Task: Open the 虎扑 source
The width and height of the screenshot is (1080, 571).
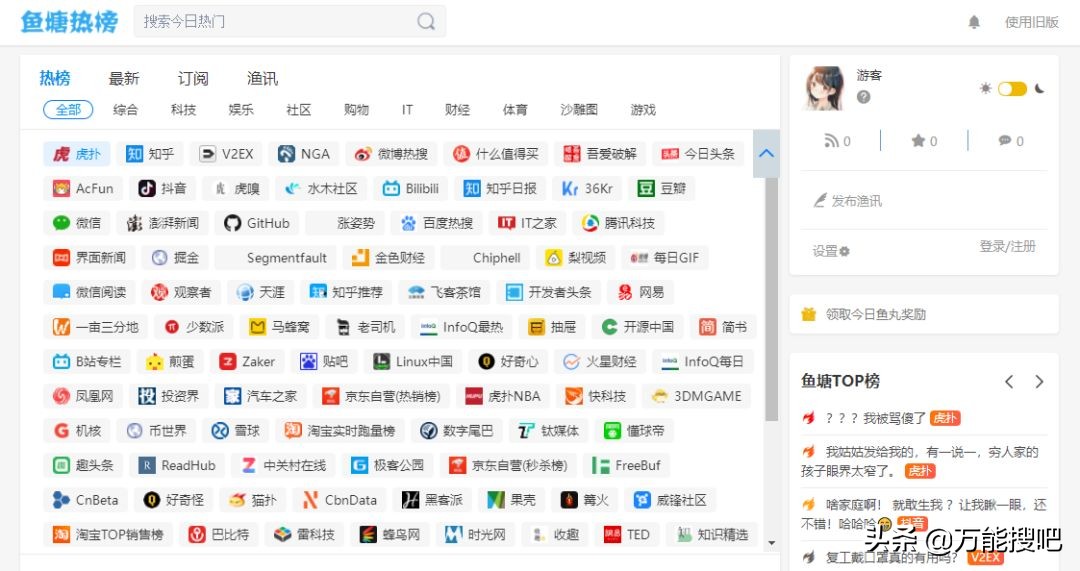Action: [x=77, y=154]
